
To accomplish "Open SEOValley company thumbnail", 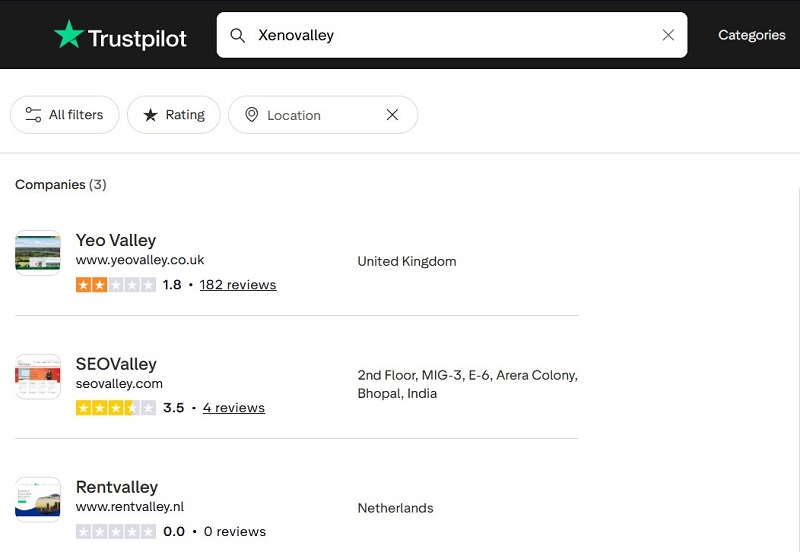I will tap(38, 377).
